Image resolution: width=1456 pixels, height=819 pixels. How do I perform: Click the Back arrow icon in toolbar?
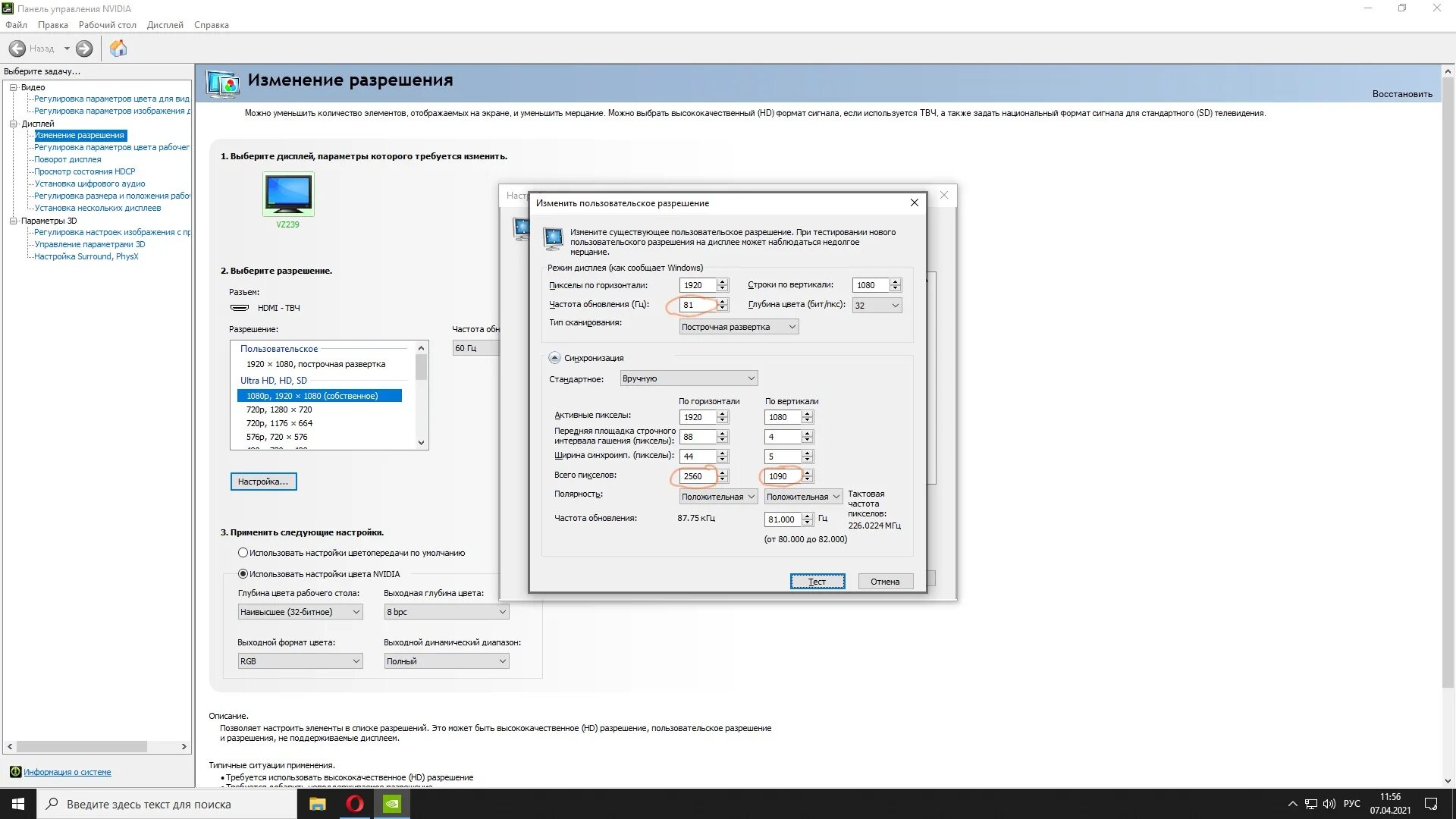click(17, 49)
